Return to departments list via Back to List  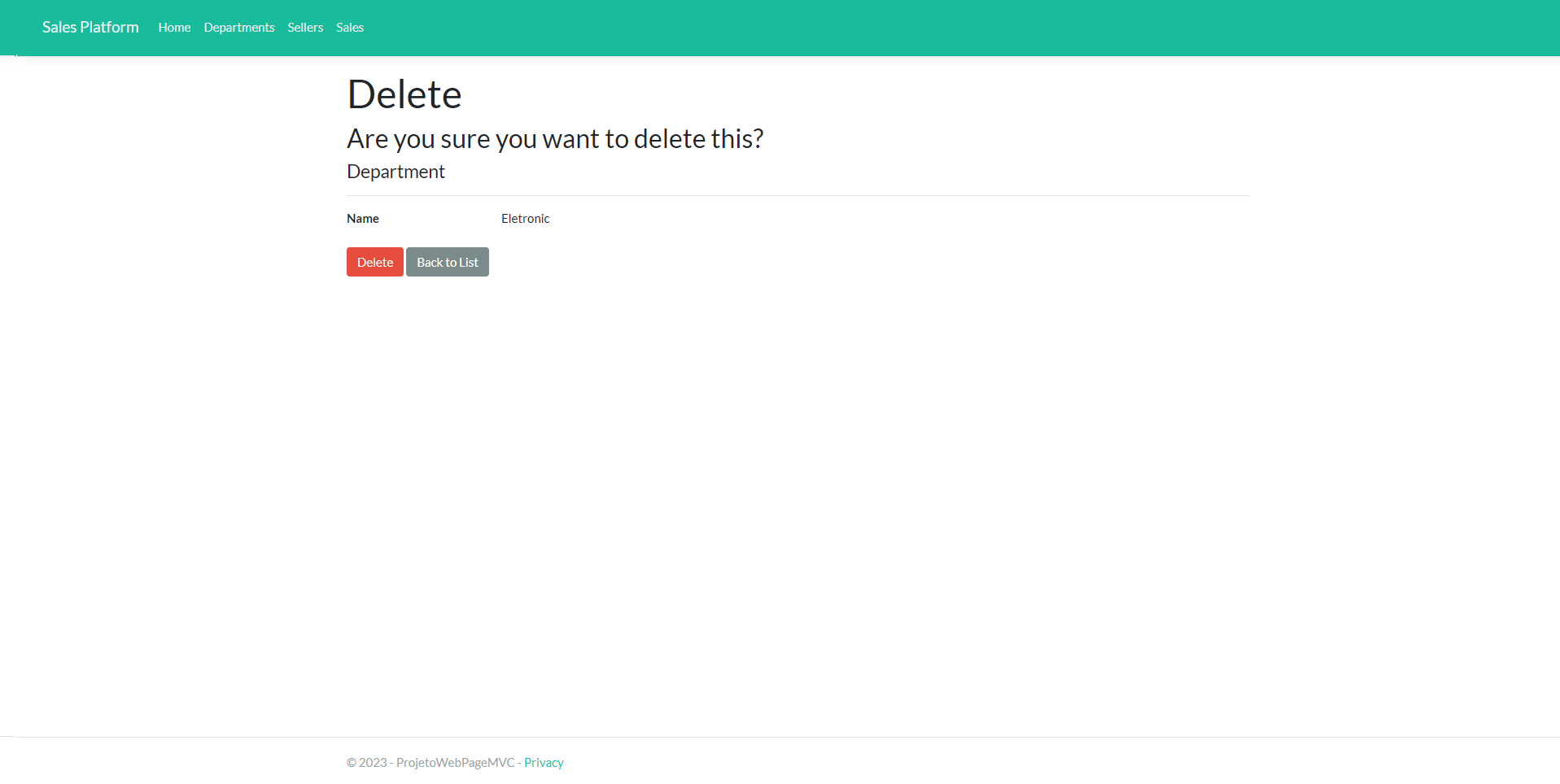pyautogui.click(x=447, y=261)
